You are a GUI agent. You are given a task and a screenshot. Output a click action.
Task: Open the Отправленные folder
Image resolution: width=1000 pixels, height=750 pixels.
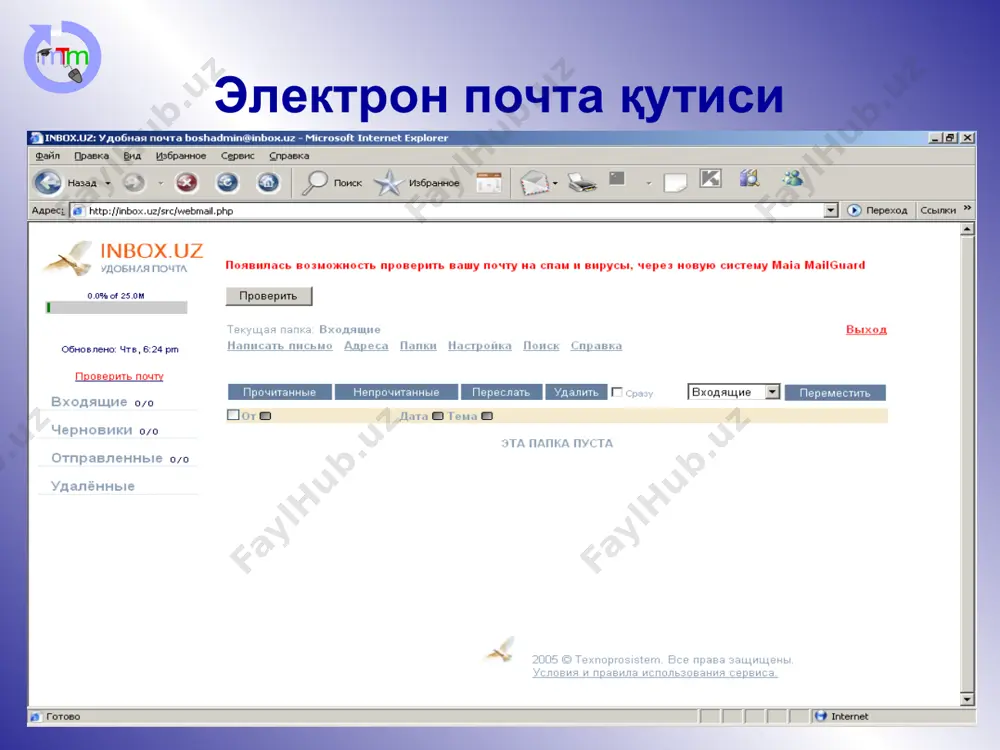coord(107,458)
